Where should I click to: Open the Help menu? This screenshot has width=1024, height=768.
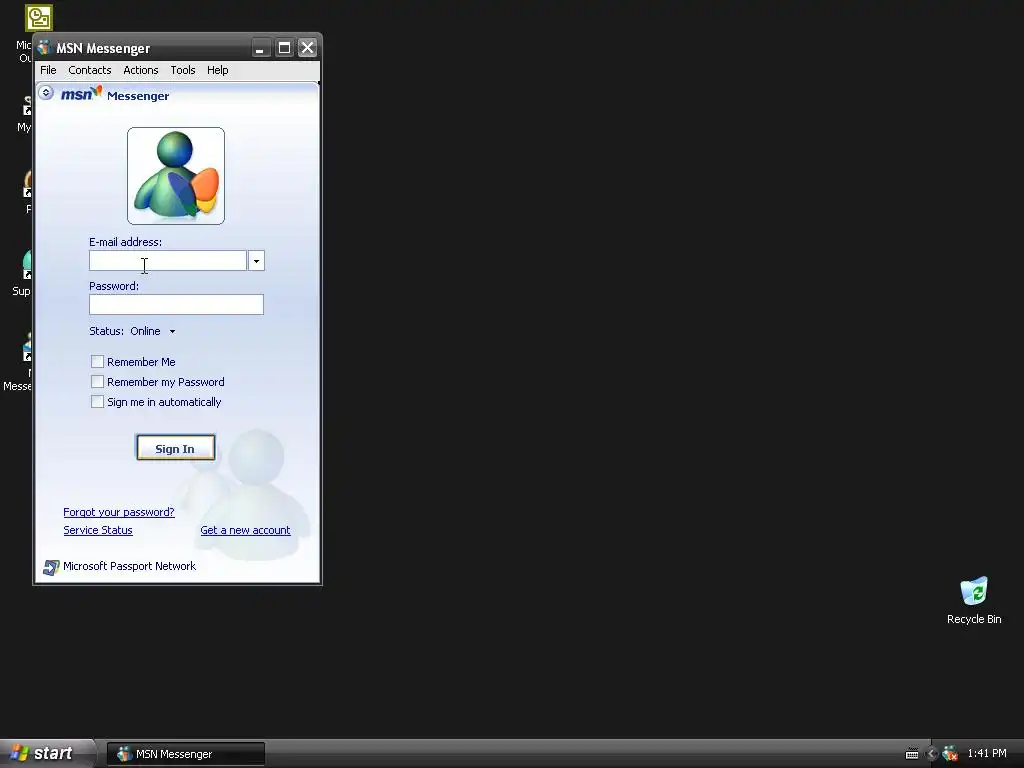click(x=217, y=70)
